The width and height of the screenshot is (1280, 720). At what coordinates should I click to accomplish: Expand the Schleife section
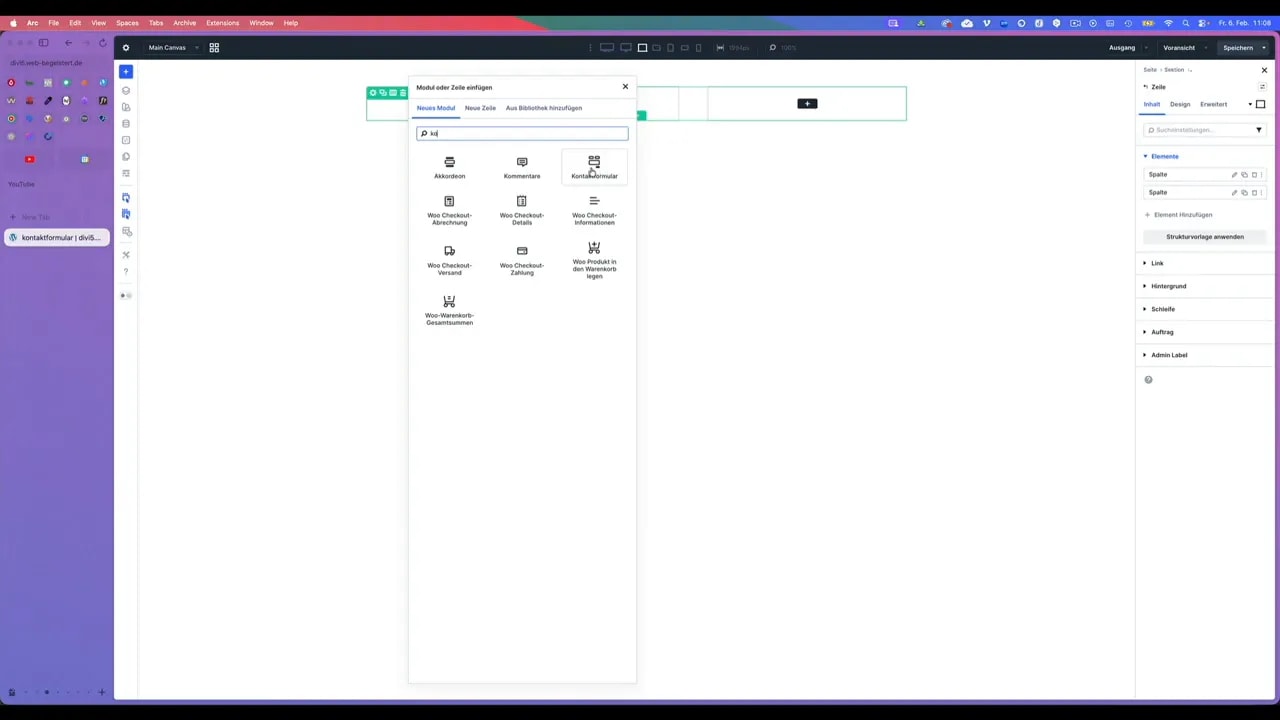1163,309
